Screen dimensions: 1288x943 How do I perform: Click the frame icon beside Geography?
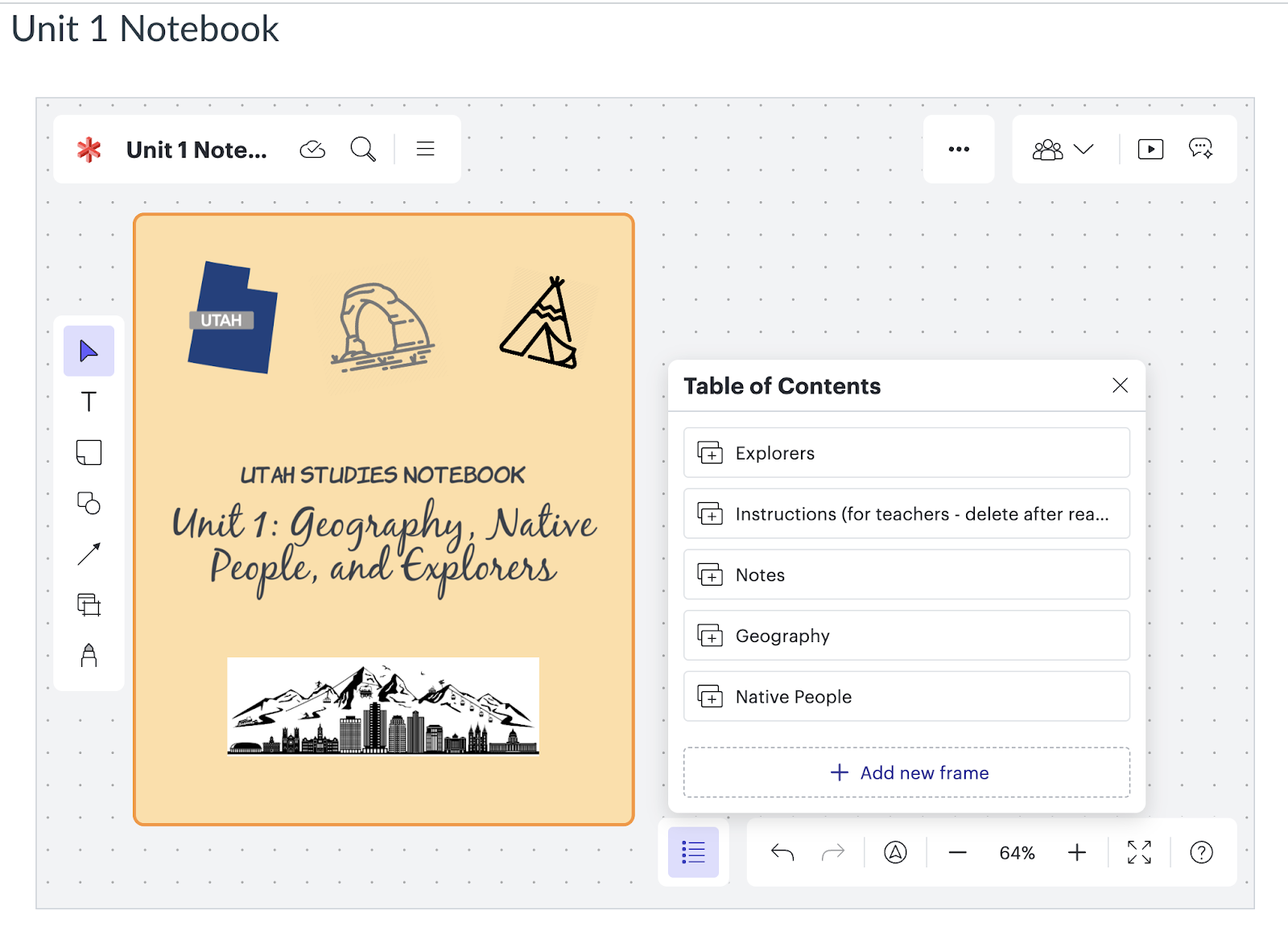pyautogui.click(x=710, y=636)
